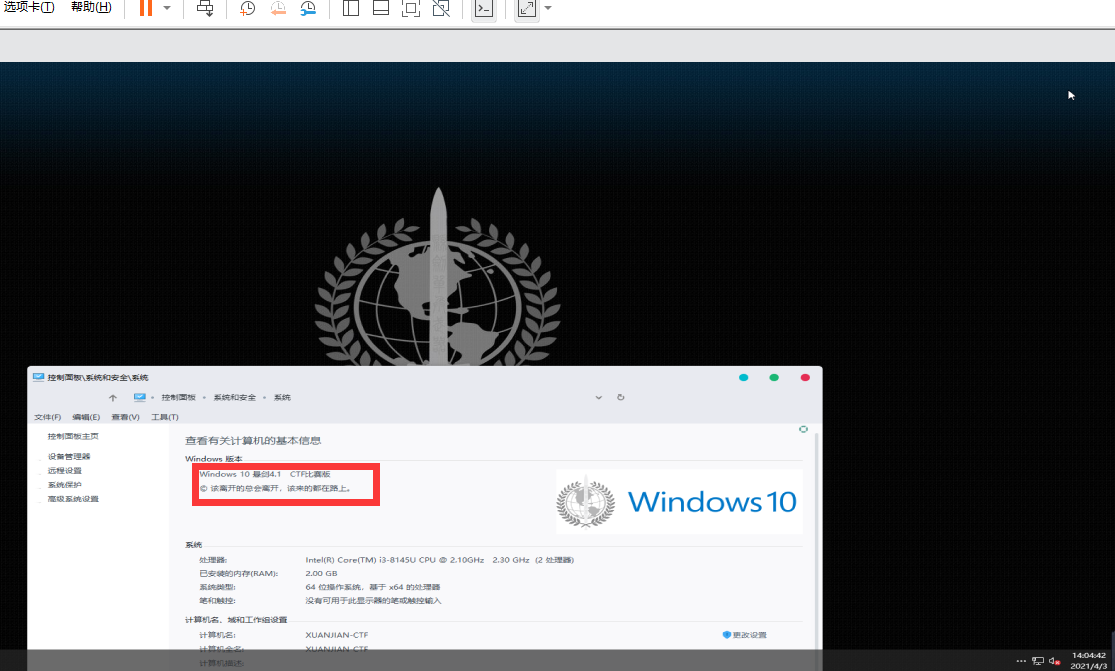The width and height of the screenshot is (1115, 671).
Task: Toggle the library sidebar panel view
Action: [x=351, y=9]
